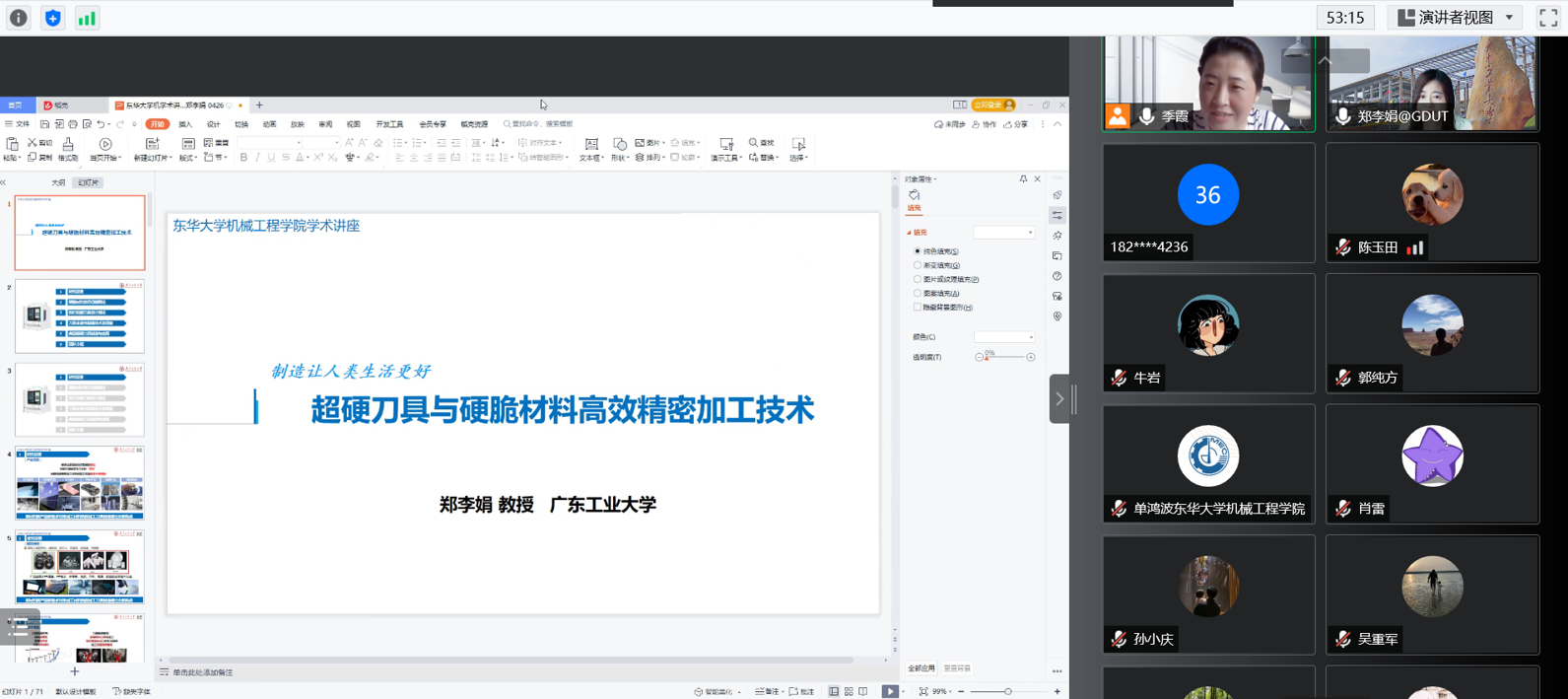Click the Find (查找) icon in ribbon
Screen dimensions: 1568x699
pos(761,143)
